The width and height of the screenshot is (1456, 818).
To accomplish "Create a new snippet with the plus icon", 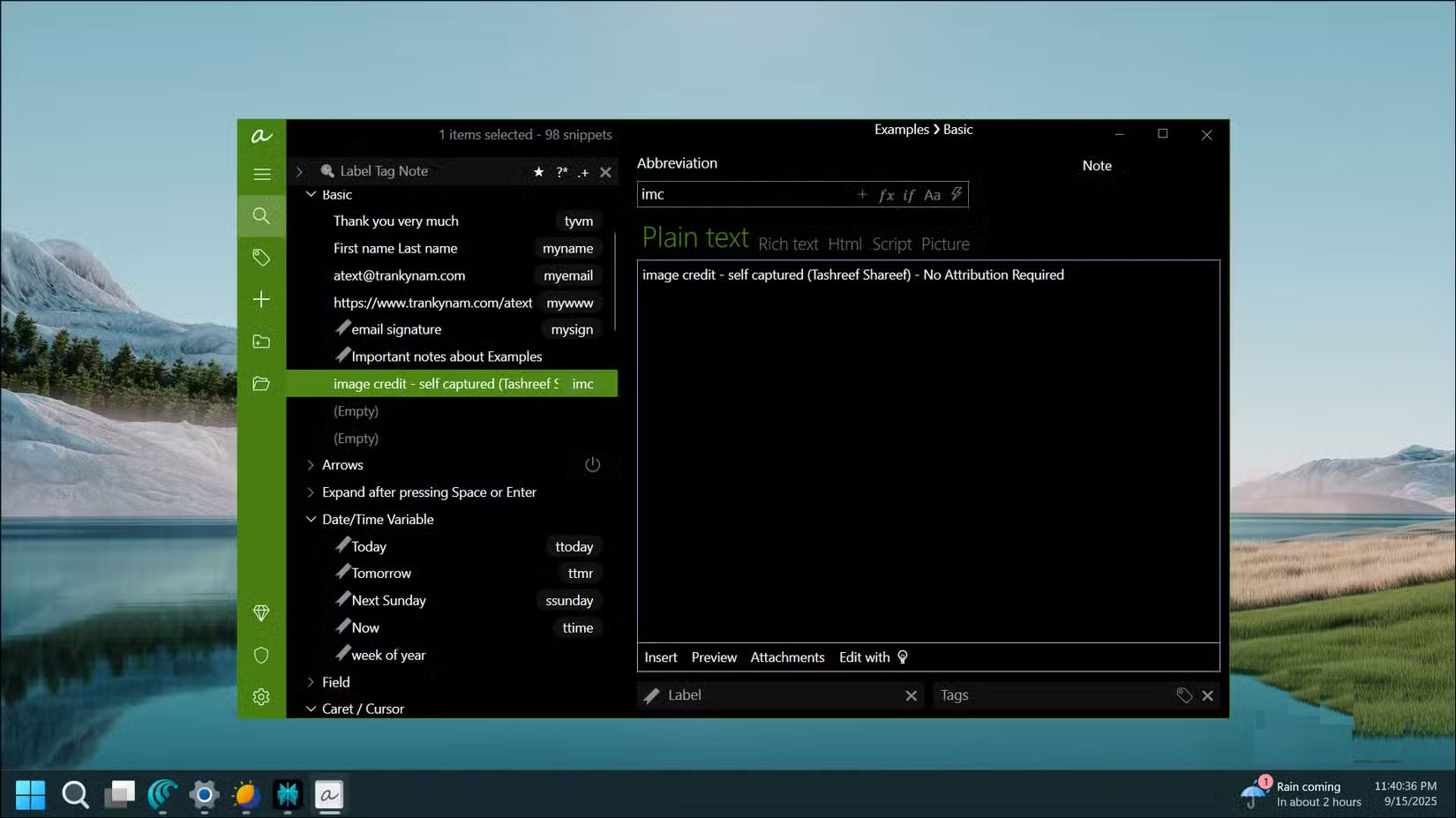I will point(261,299).
